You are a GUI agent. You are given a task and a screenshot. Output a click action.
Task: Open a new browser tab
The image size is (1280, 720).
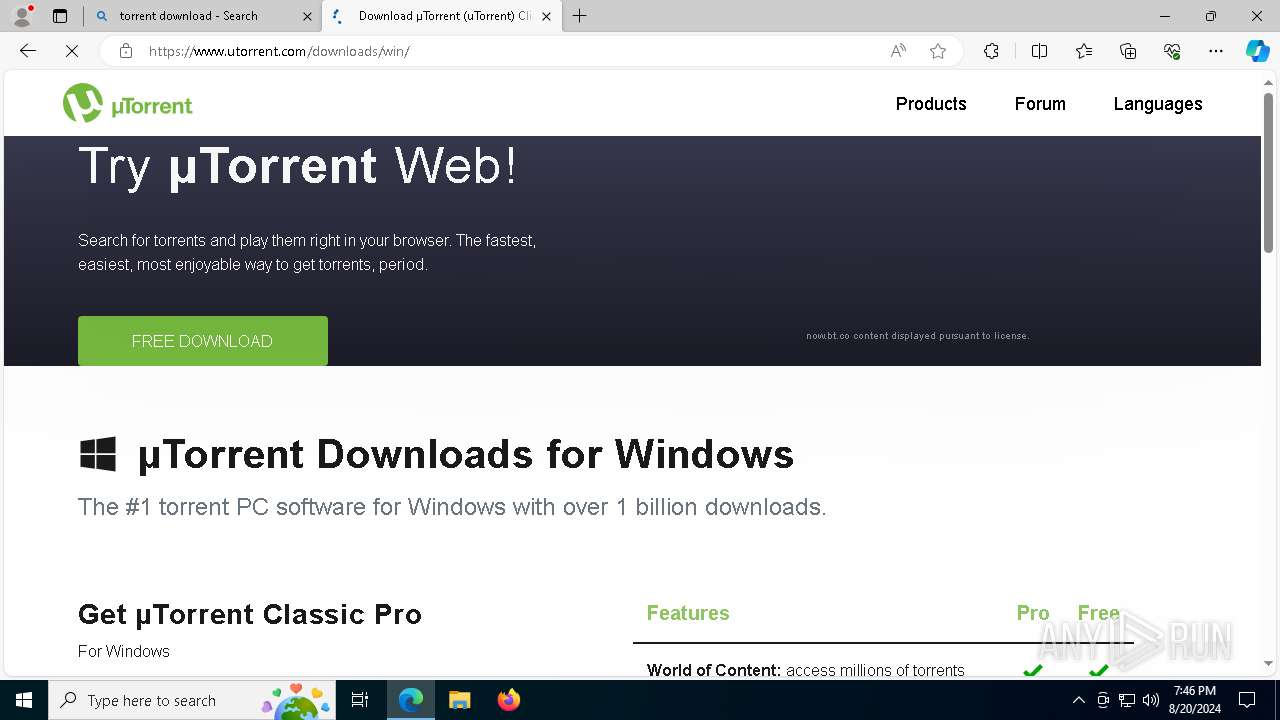tap(580, 16)
